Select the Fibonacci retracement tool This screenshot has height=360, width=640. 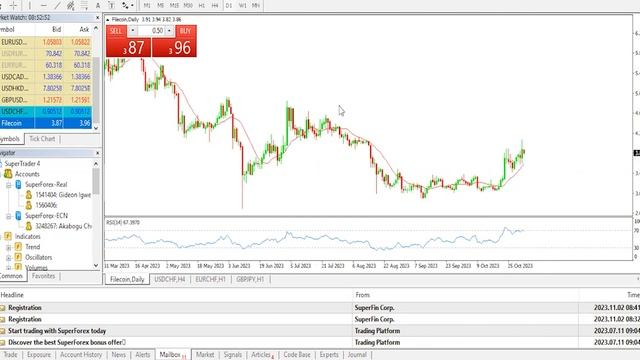(x=84, y=5)
